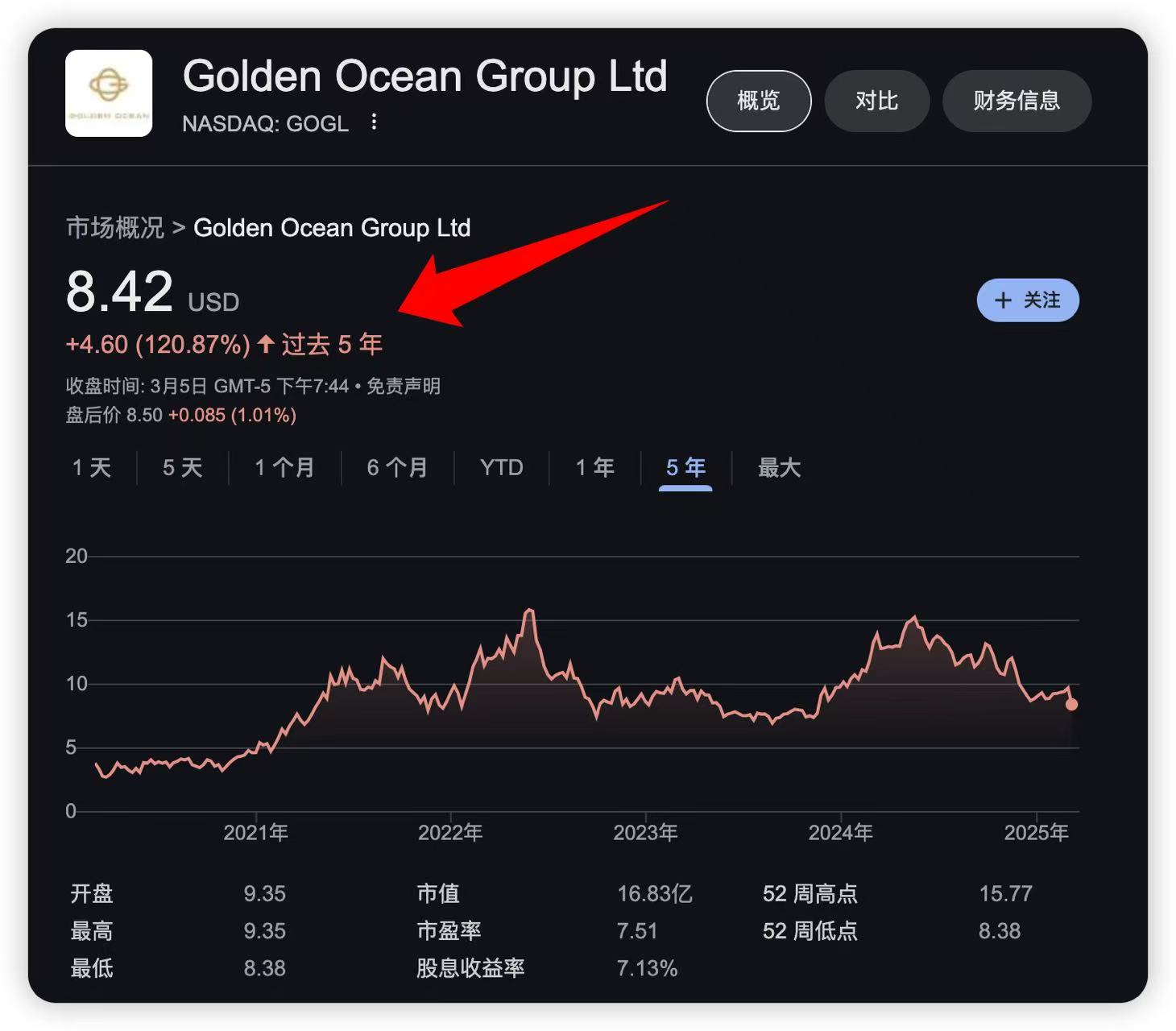This screenshot has width=1176, height=1031.
Task: Click the 开盘 value 9.35
Action: [265, 893]
